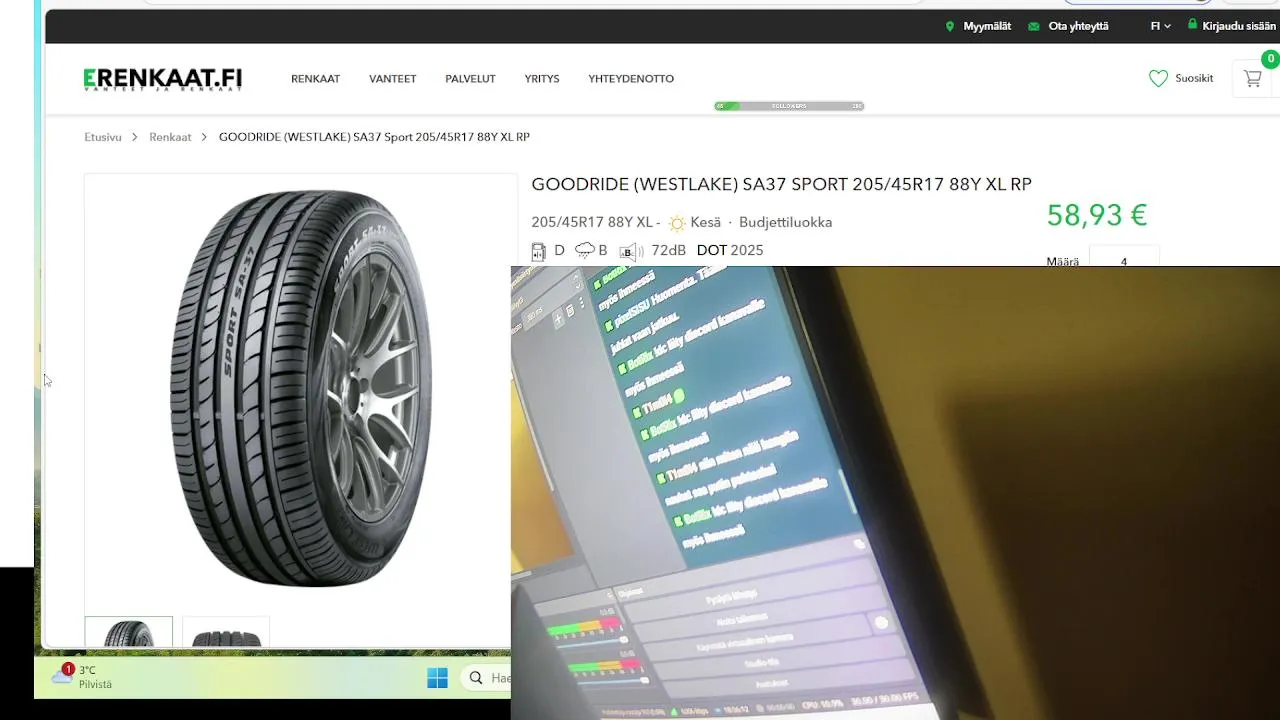Click the Windows taskbar search box
Viewport: 1280px width, 720px height.
tap(486, 678)
